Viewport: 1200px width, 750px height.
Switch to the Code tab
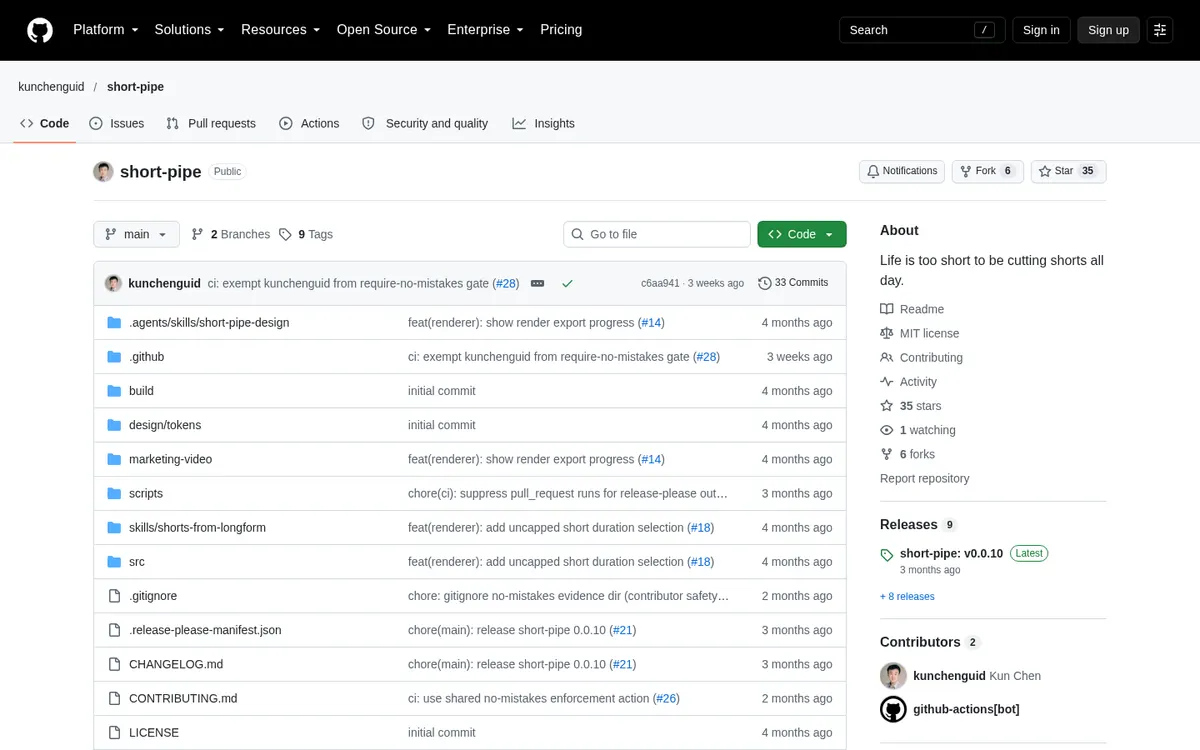[45, 123]
